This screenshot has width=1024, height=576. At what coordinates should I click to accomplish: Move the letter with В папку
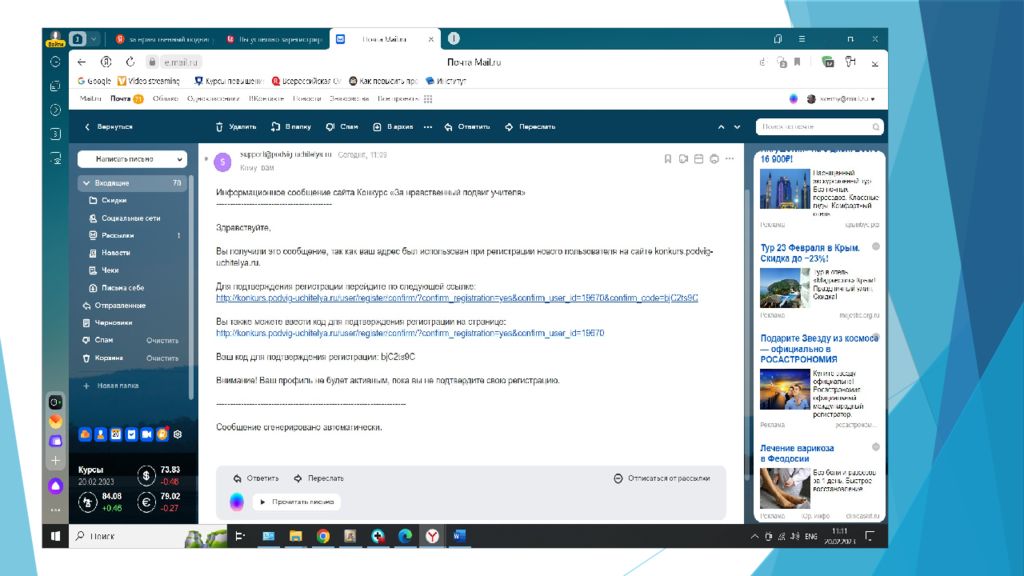pos(291,127)
